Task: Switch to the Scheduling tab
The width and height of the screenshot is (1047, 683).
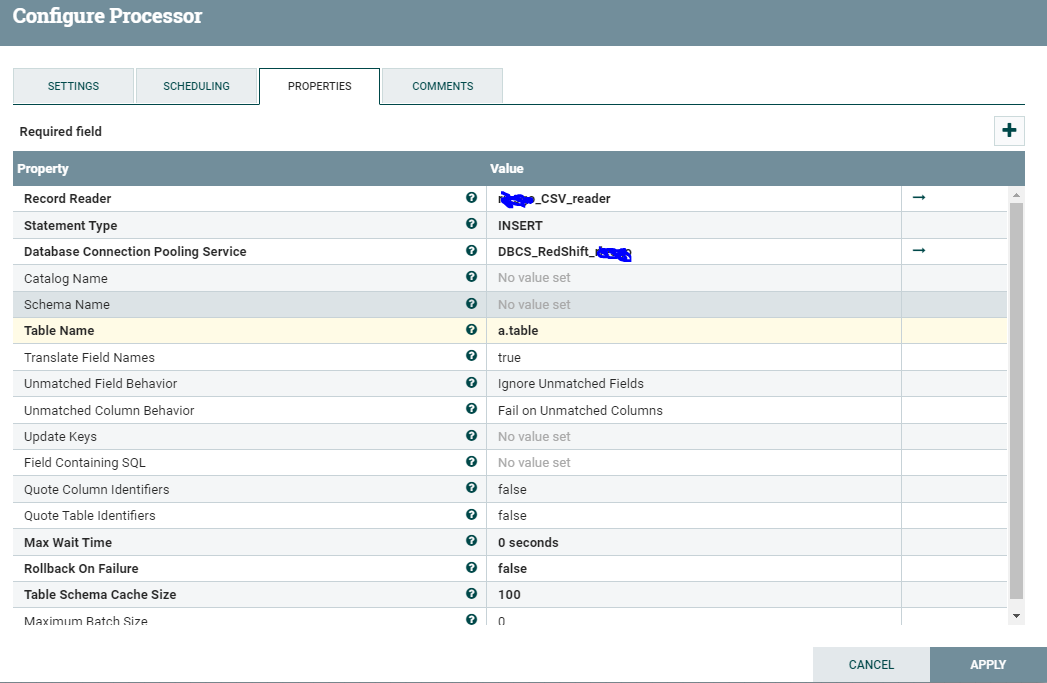Action: click(196, 86)
